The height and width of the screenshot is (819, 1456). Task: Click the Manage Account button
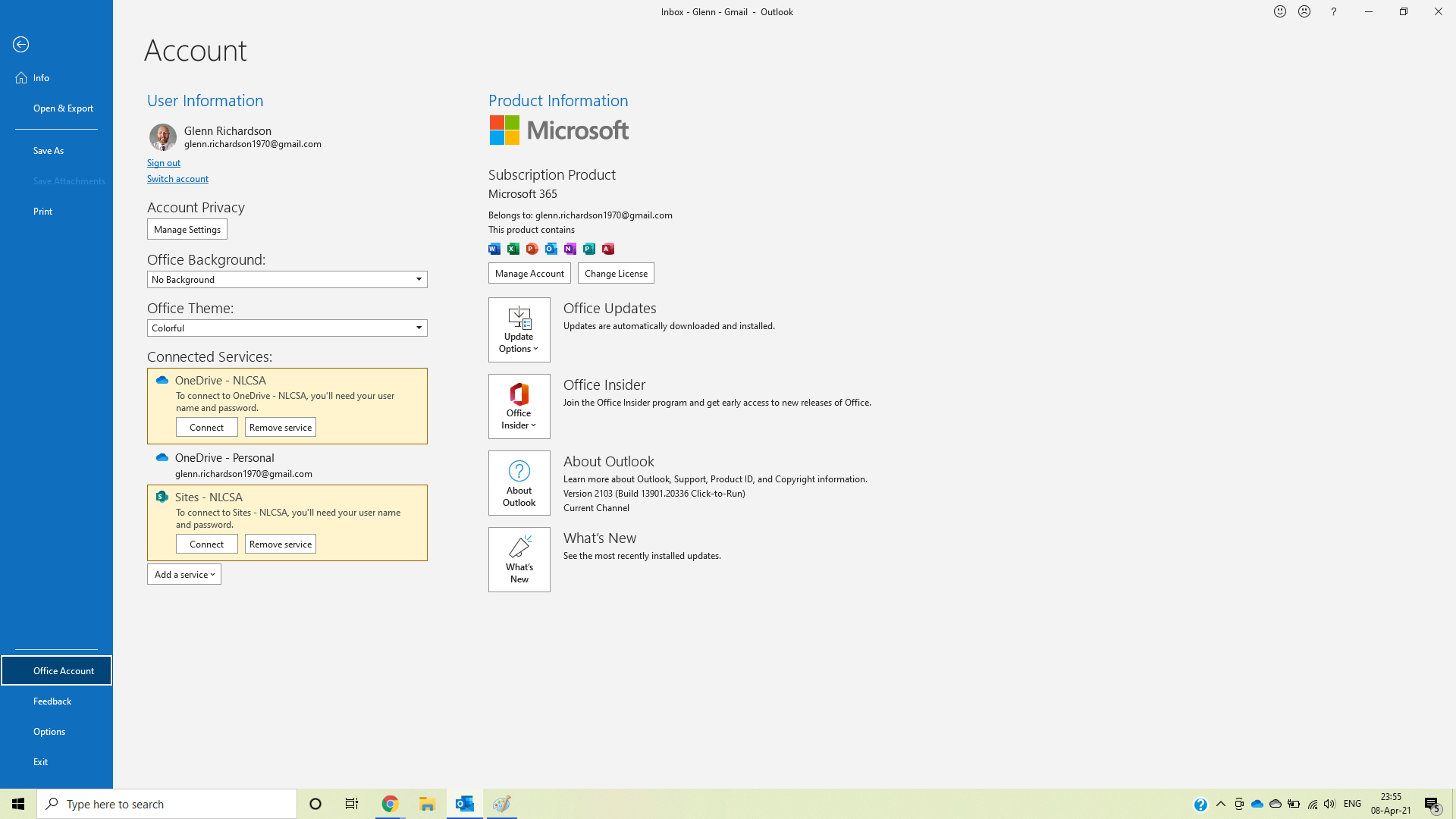(529, 274)
